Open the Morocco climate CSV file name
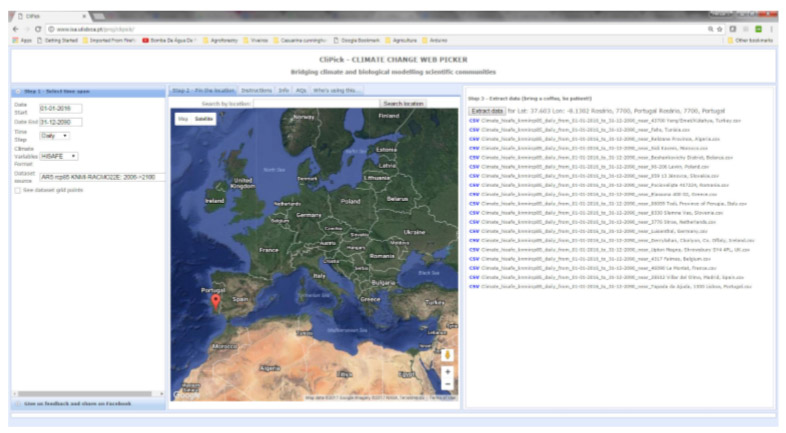Viewport: 786px width, 433px height. coord(595,148)
